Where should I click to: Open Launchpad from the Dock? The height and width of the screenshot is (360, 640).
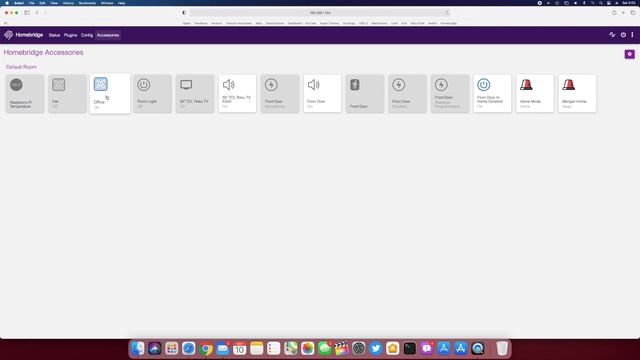171,348
